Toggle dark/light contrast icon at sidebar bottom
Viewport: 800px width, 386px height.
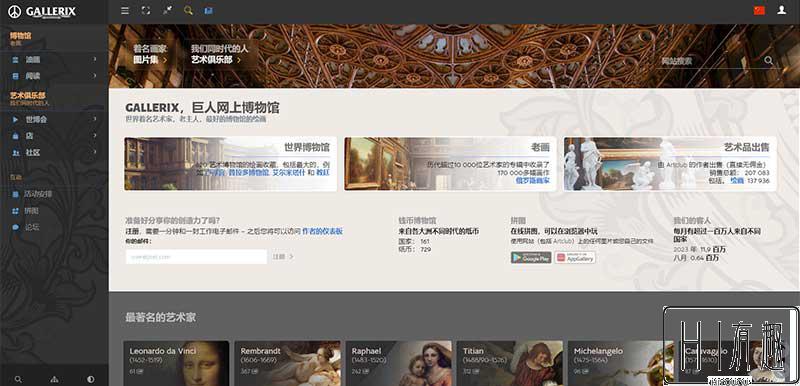point(91,379)
